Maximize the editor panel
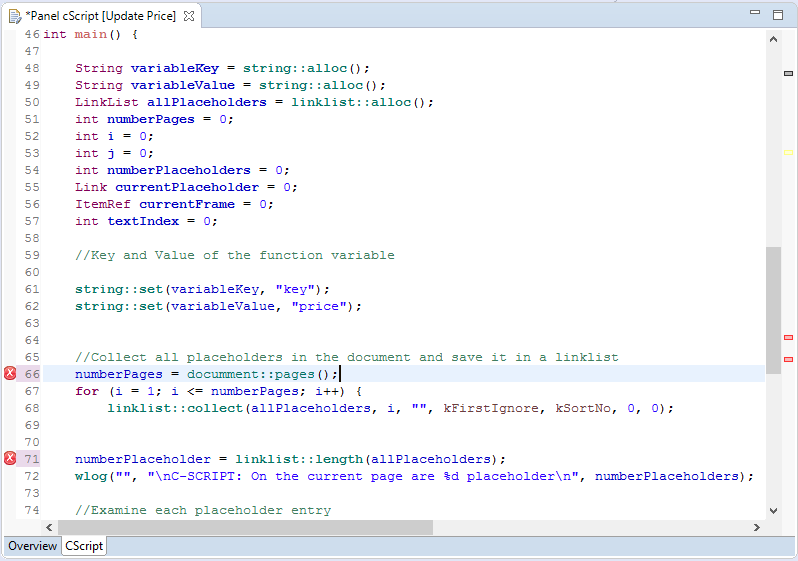The image size is (798, 561). tap(777, 15)
